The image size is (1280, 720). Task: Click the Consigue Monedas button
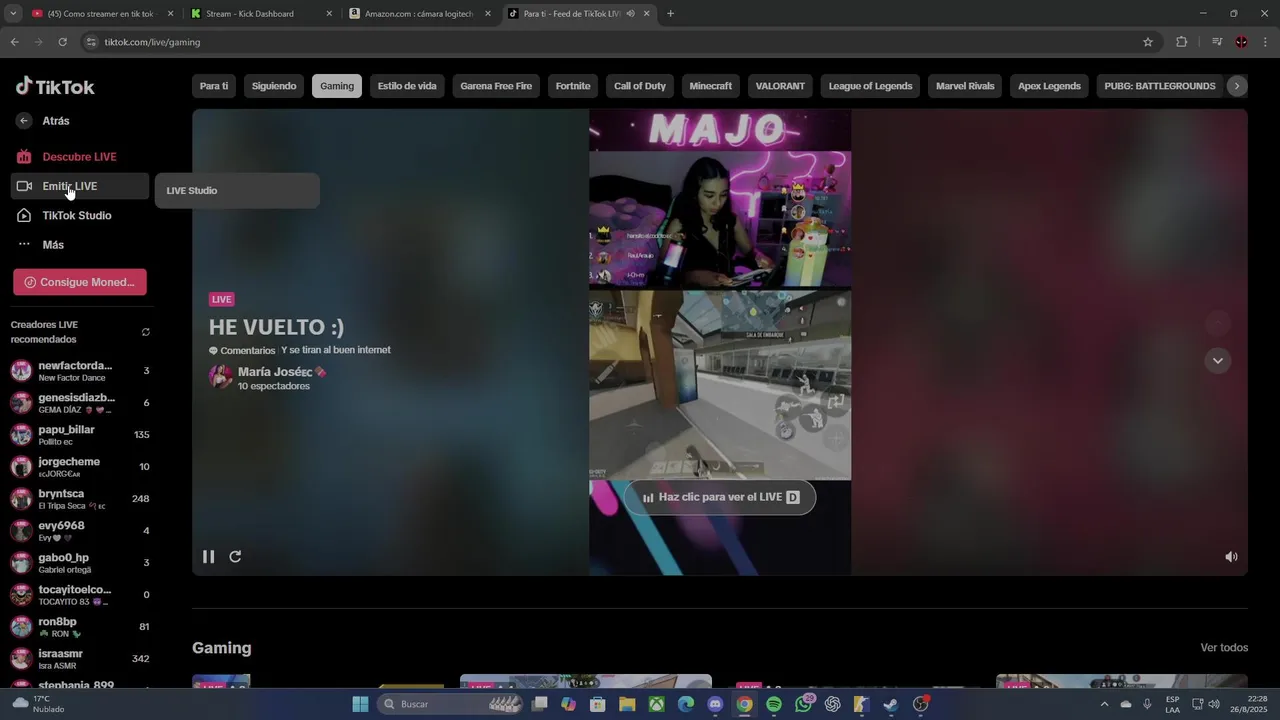coord(80,282)
